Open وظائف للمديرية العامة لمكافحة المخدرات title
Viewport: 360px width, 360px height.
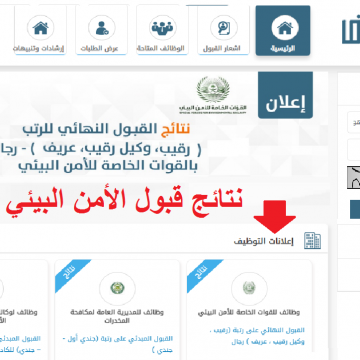tap(117, 317)
